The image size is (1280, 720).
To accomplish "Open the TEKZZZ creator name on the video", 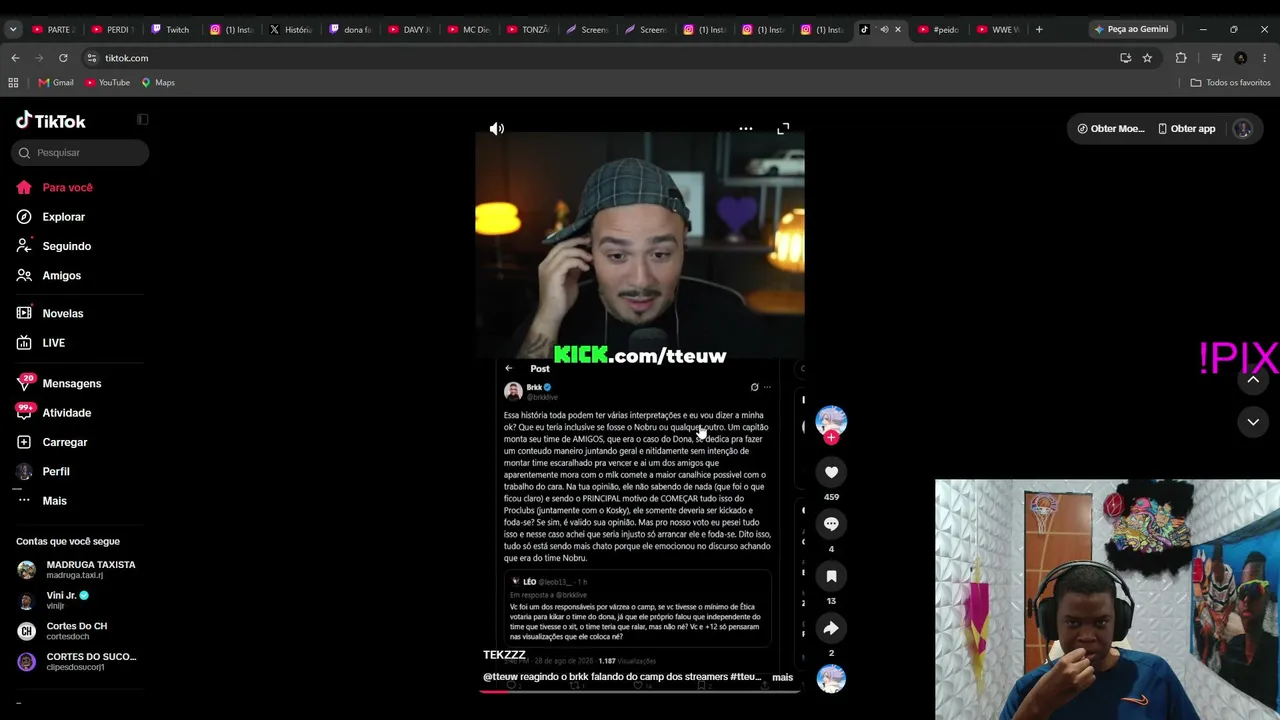I will tap(504, 655).
